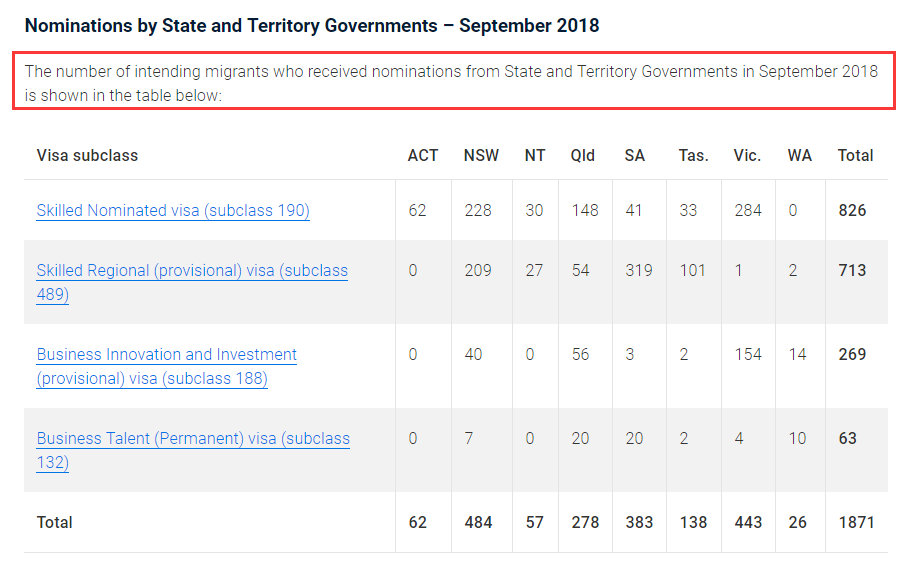Open the Skilled Regional provisional visa 489 link
Image resolution: width=920 pixels, height=562 pixels.
pyautogui.click(x=192, y=271)
